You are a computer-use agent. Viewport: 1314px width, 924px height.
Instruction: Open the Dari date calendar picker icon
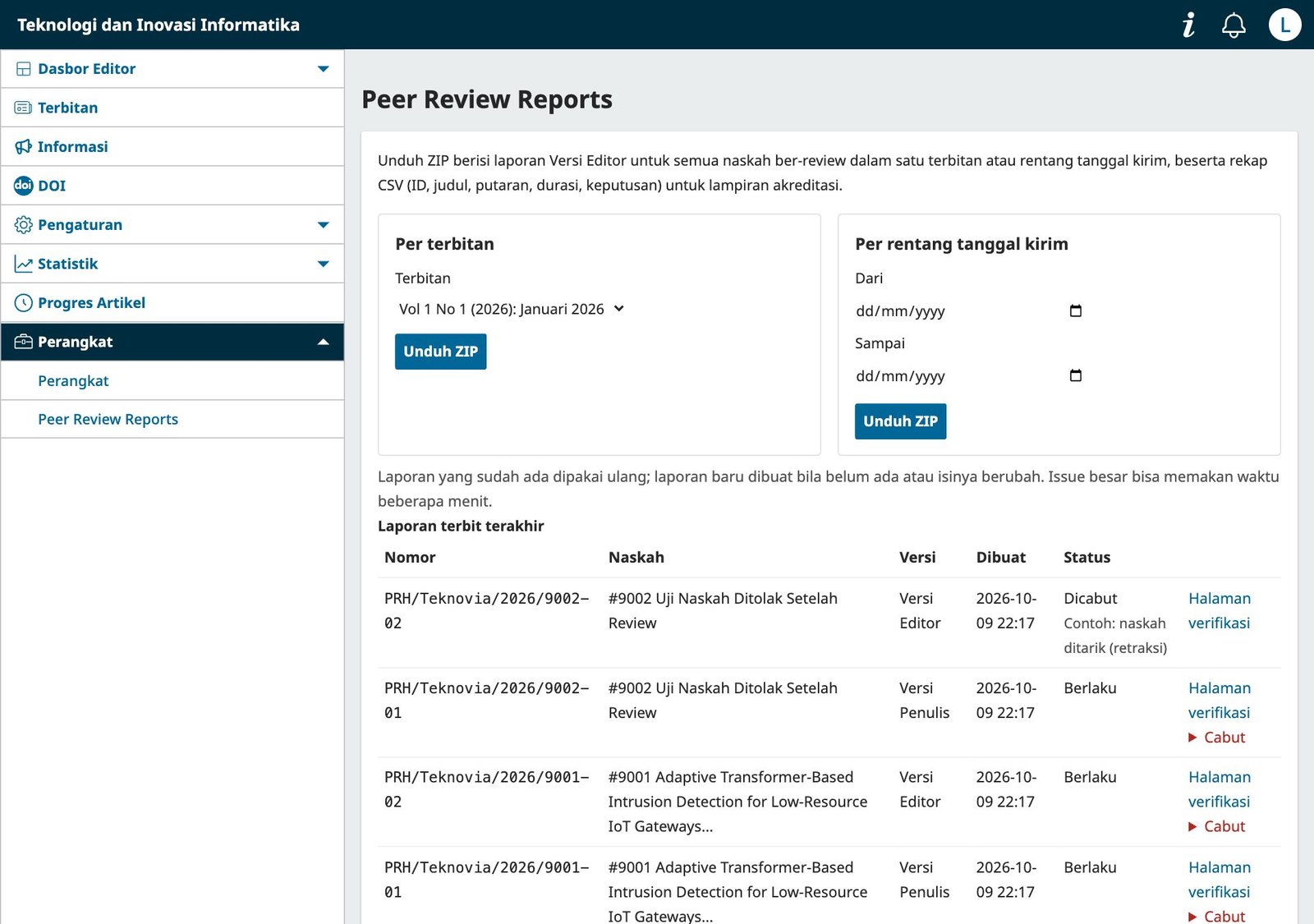point(1075,310)
